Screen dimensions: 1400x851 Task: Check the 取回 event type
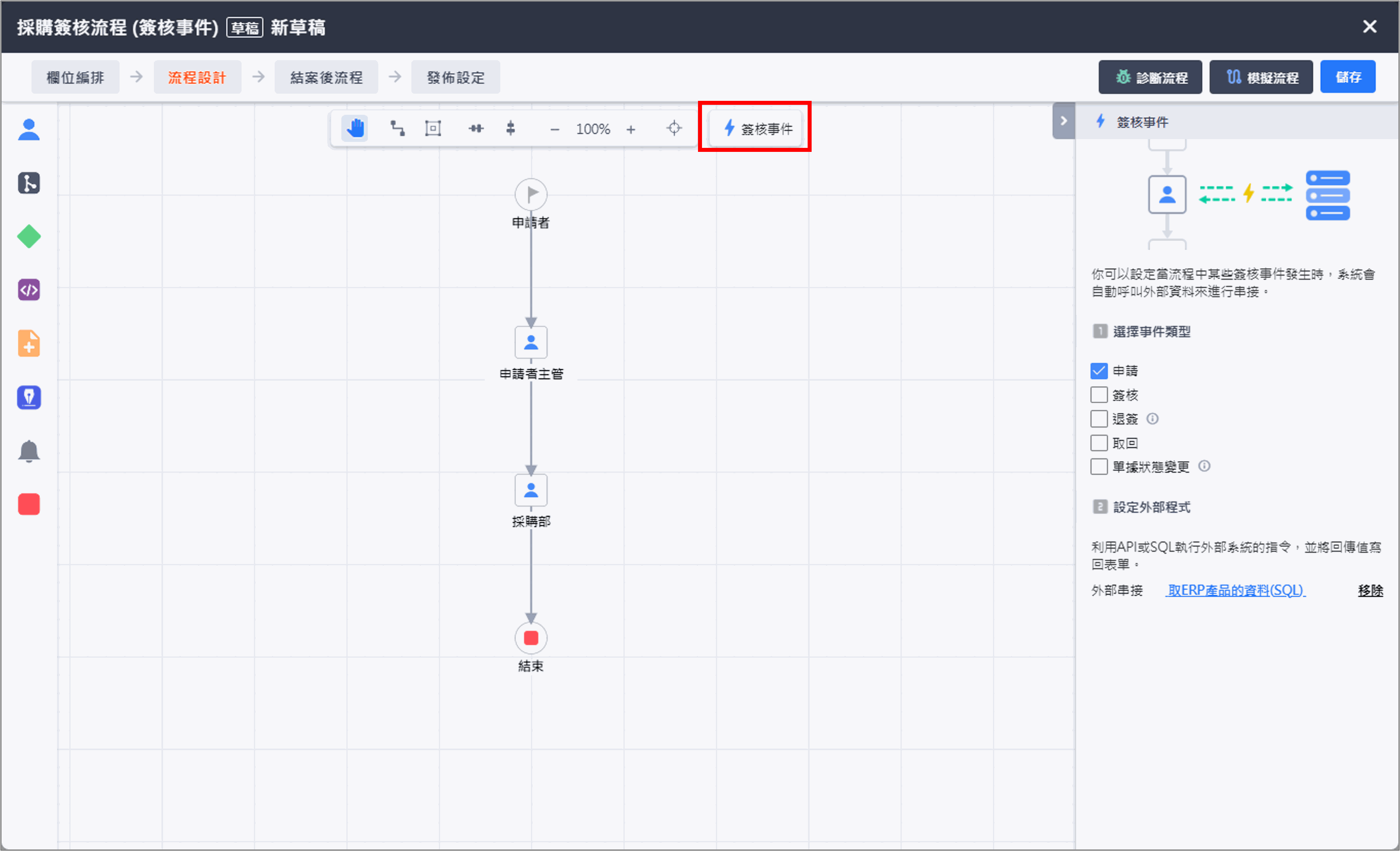coord(1099,442)
